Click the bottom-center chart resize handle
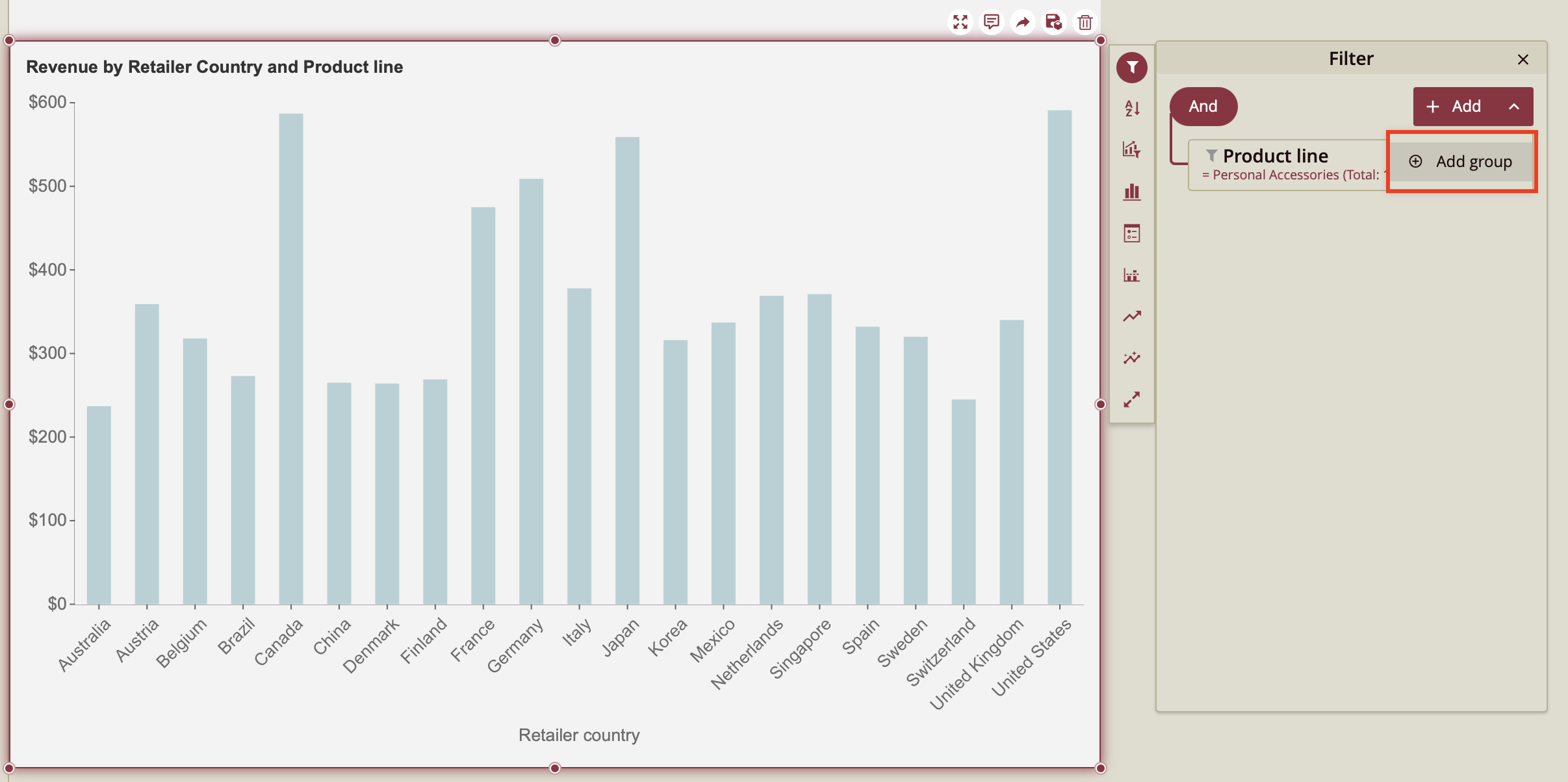1568x782 pixels. point(554,768)
